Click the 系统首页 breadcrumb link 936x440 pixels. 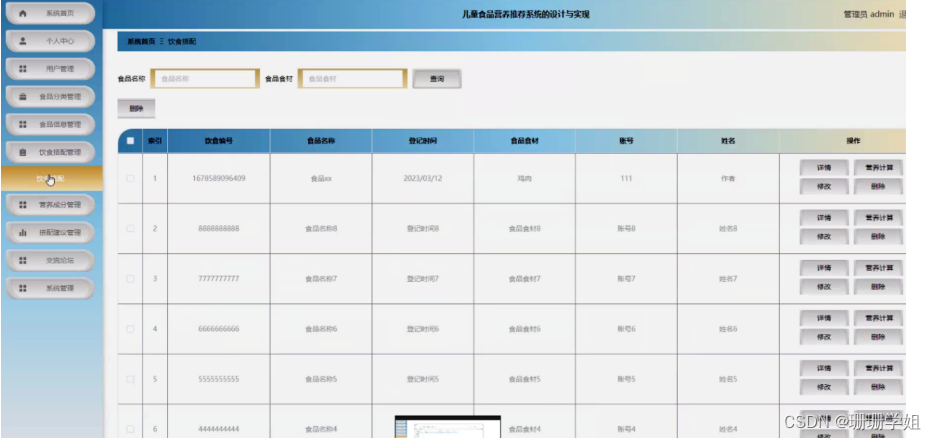141,42
